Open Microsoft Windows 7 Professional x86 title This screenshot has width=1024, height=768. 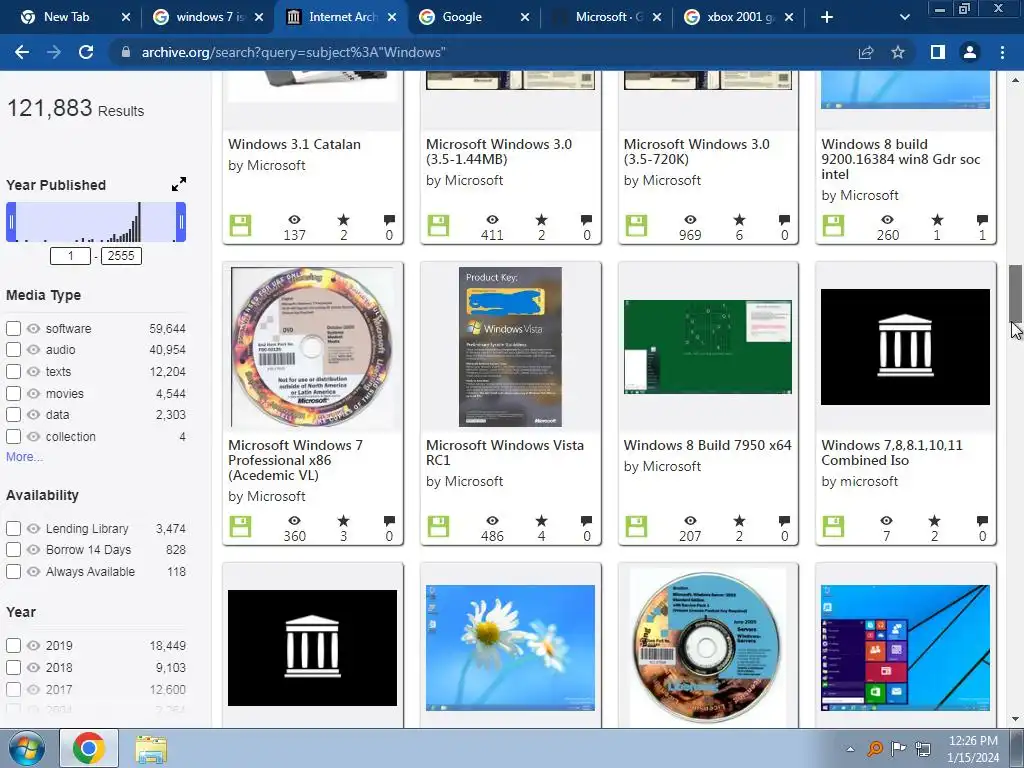(295, 460)
